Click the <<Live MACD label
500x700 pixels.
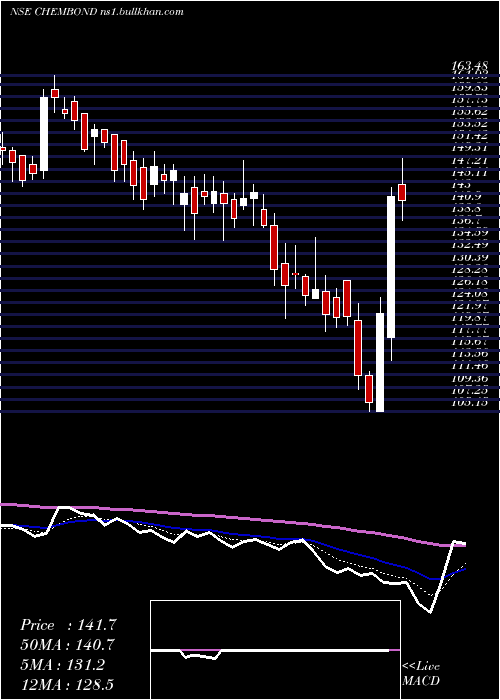tap(421, 674)
